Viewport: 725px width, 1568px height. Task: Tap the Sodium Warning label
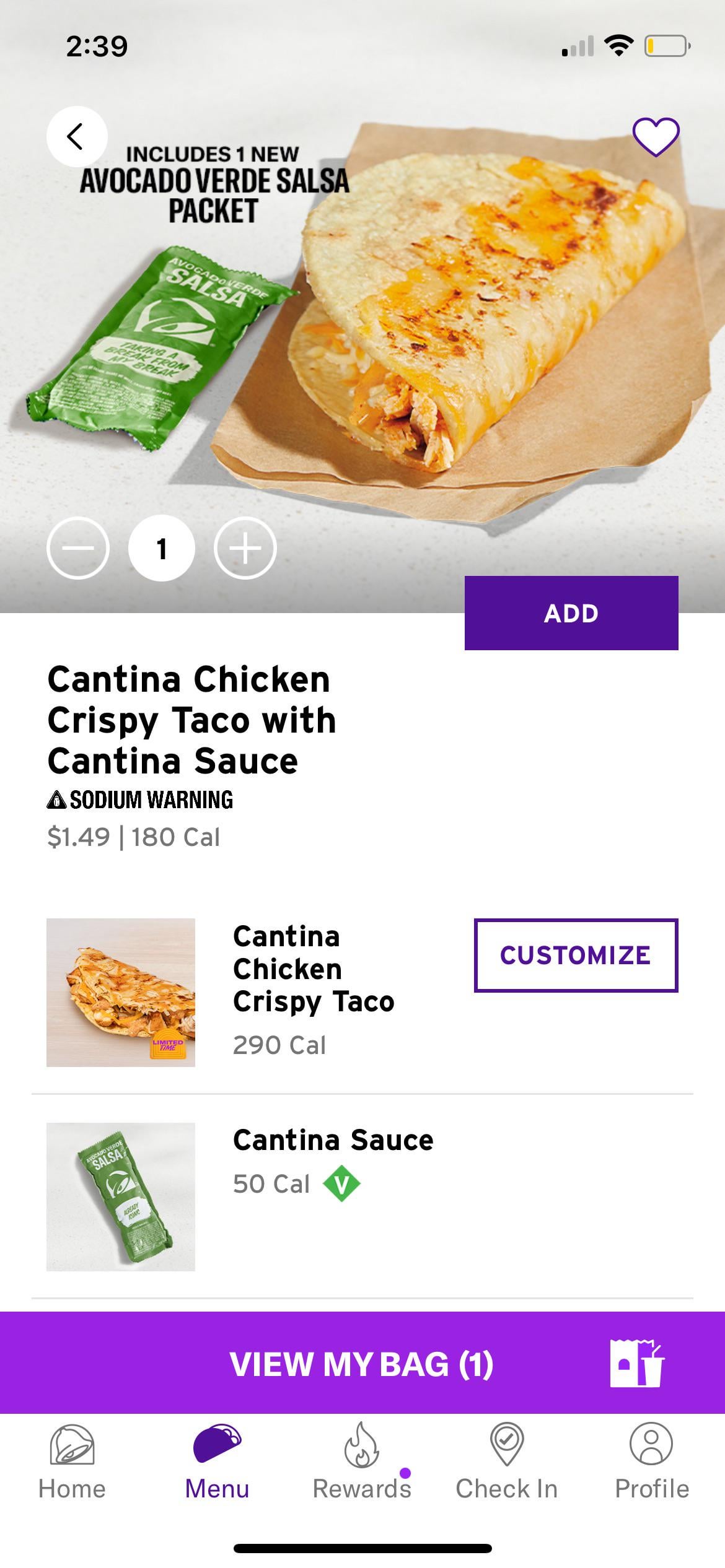click(x=141, y=799)
